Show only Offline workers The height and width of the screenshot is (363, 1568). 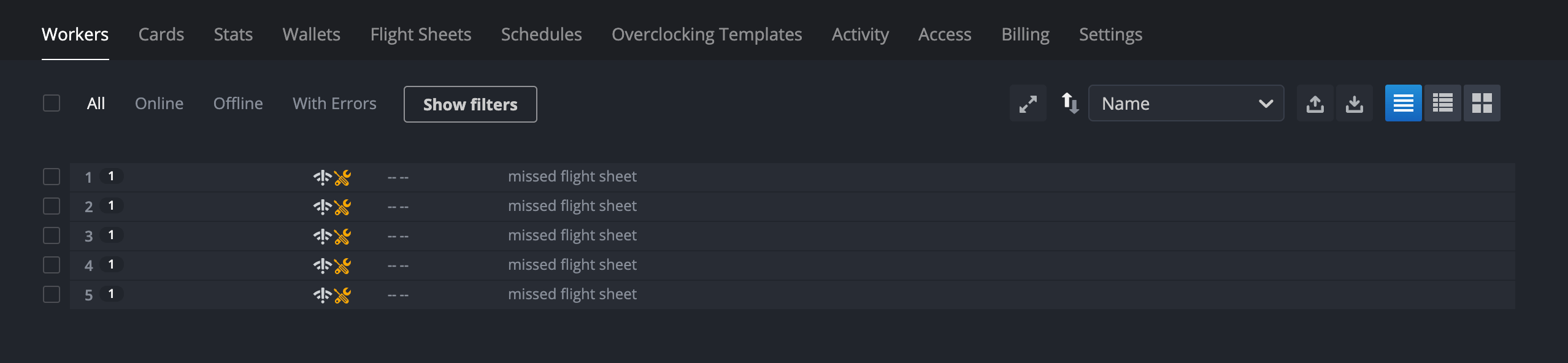click(x=238, y=104)
